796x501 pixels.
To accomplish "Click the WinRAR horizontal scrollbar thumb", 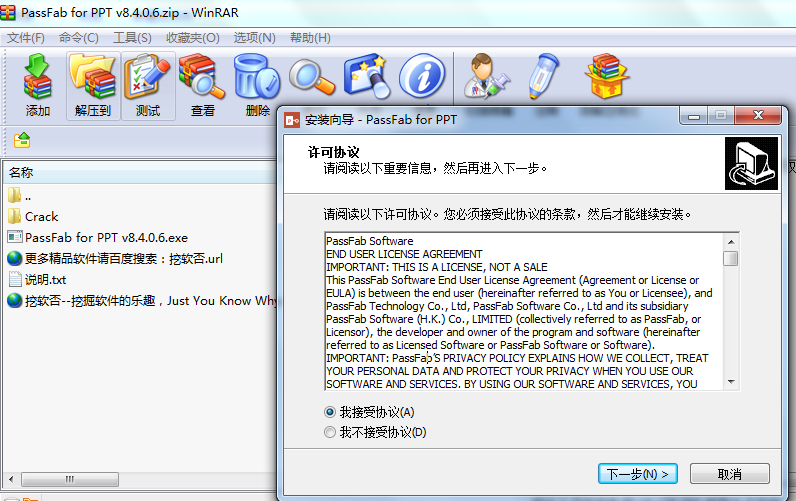I will point(70,479).
